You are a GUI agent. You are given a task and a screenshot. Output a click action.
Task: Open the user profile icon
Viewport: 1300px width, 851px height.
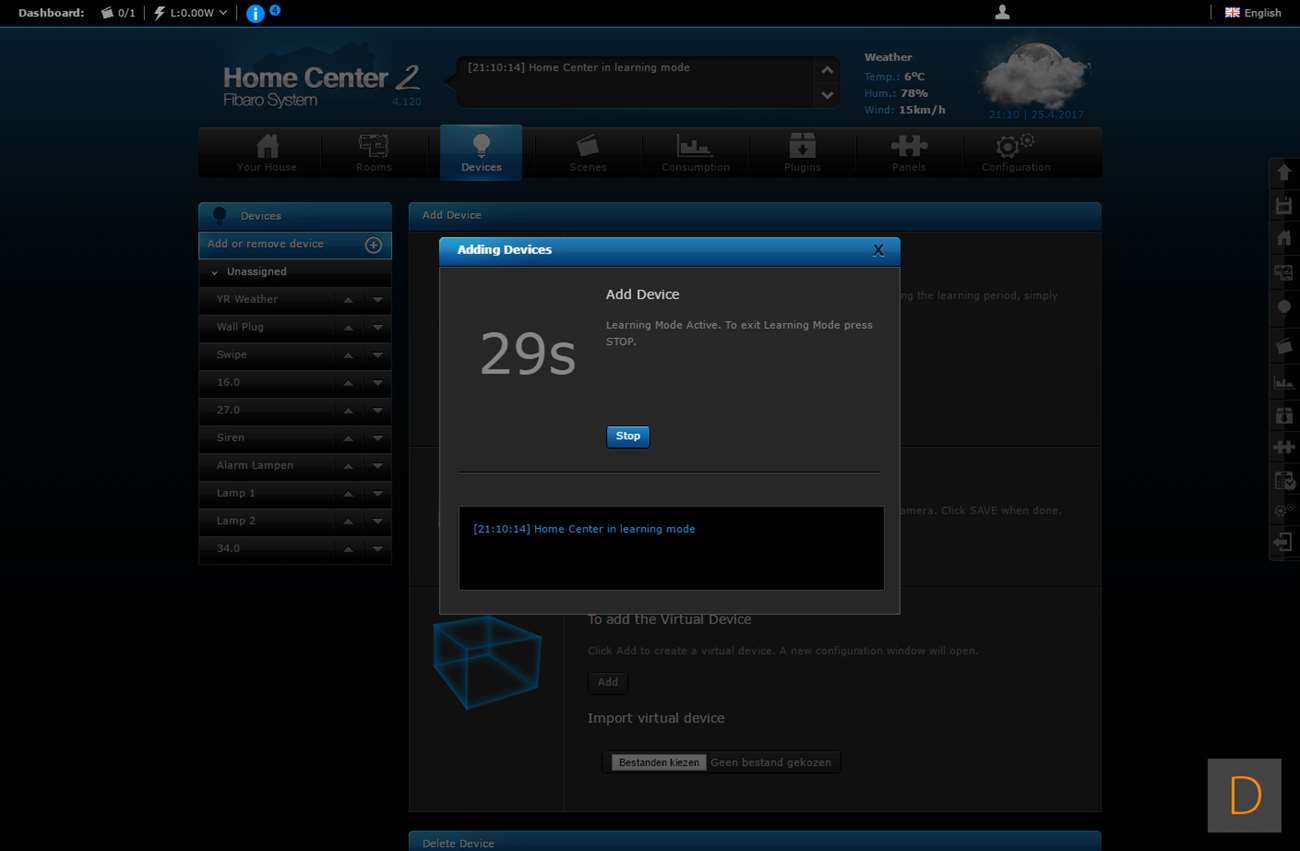[1002, 13]
